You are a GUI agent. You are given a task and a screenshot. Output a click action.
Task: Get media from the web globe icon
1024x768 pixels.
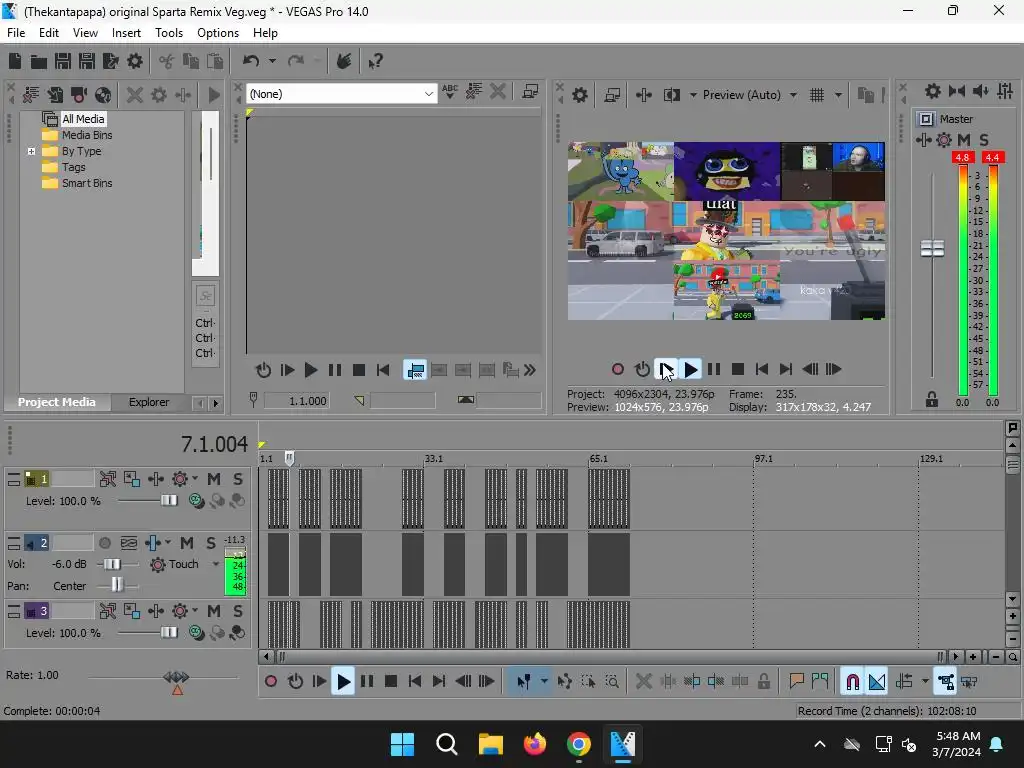click(103, 95)
